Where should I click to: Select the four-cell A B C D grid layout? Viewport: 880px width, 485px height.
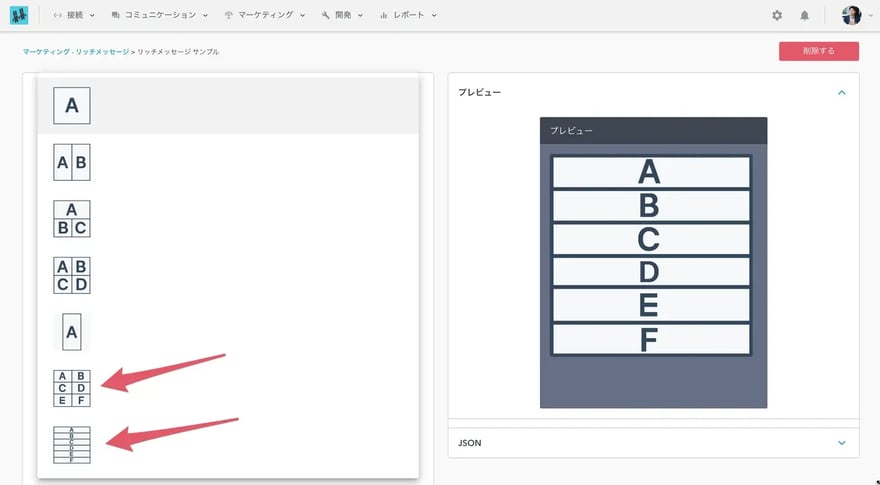(72, 275)
